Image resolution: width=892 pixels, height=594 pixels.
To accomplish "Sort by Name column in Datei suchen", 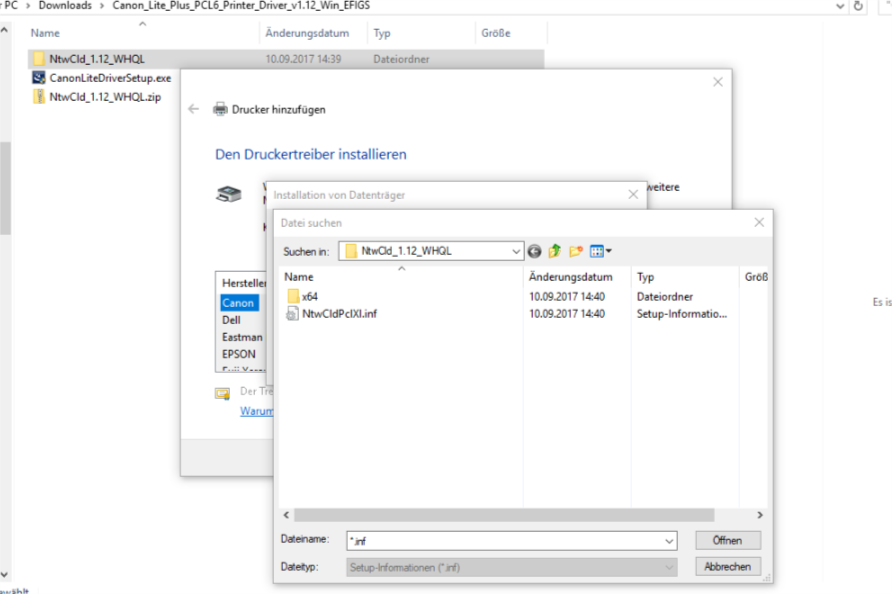I will pos(401,277).
